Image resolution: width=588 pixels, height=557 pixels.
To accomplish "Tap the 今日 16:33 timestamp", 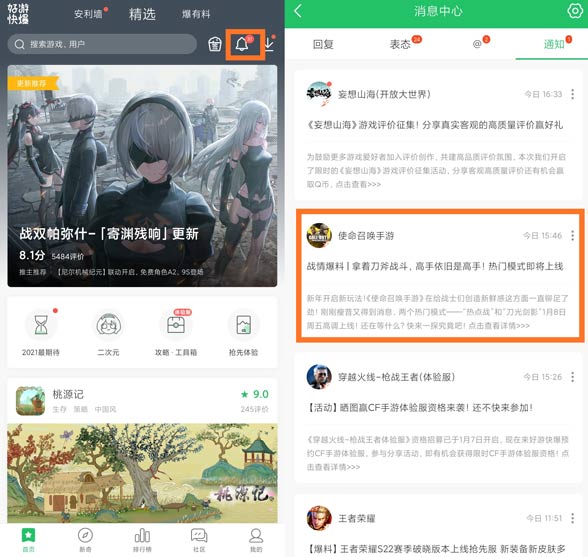I will pos(543,94).
